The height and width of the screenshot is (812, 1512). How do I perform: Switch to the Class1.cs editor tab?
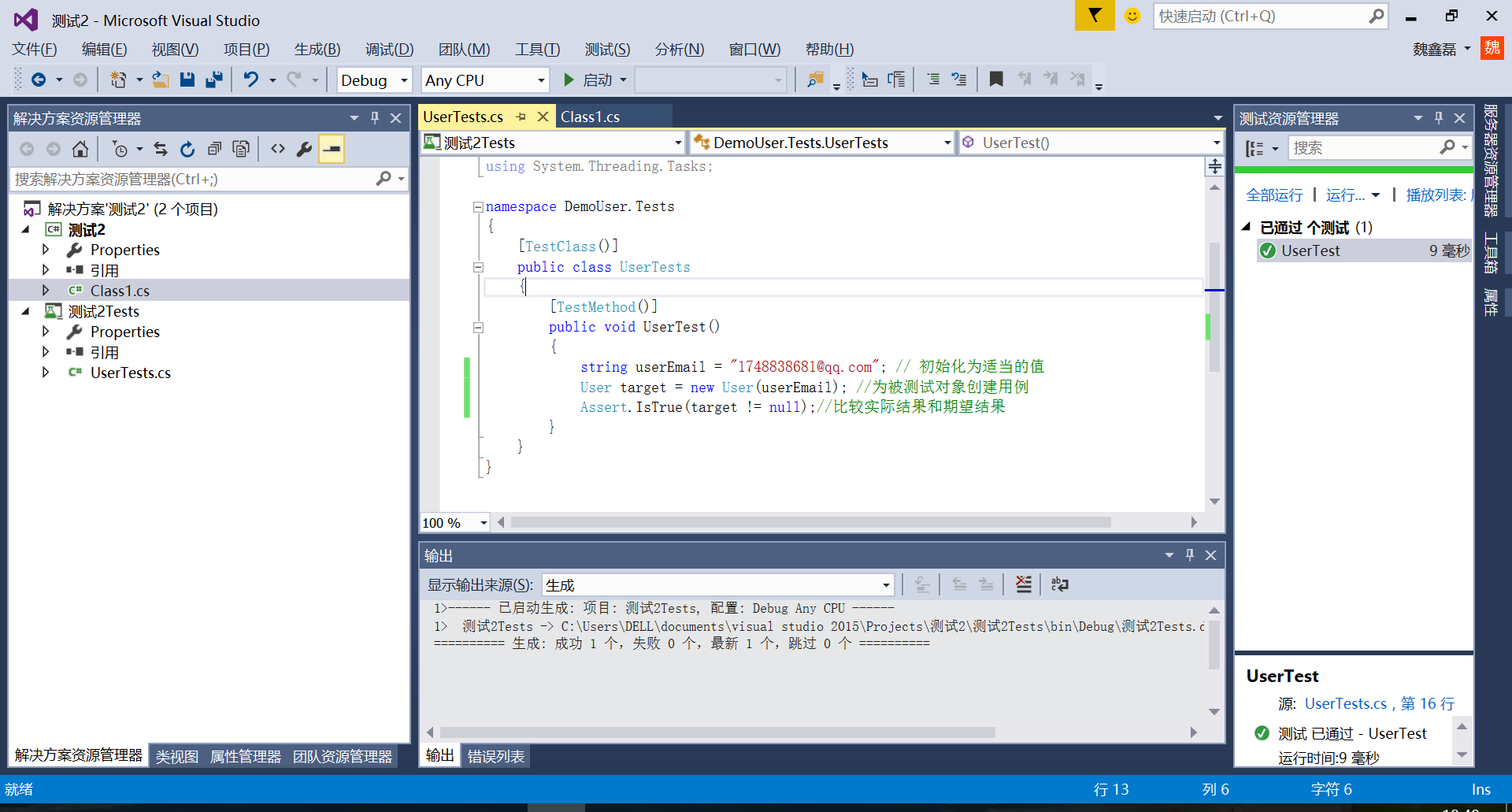[590, 117]
